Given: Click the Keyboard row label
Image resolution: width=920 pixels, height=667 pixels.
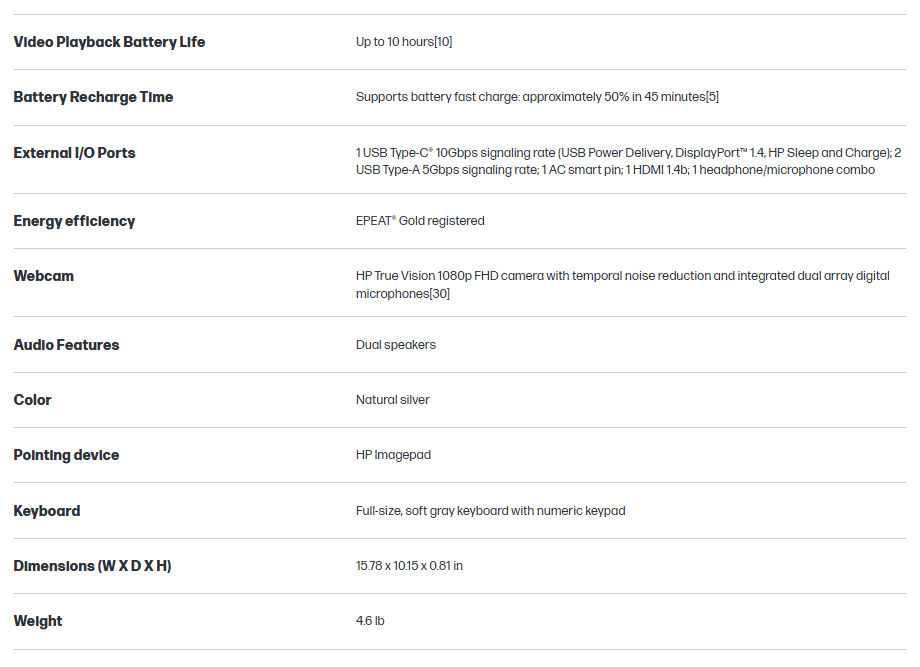Looking at the screenshot, I should [47, 511].
